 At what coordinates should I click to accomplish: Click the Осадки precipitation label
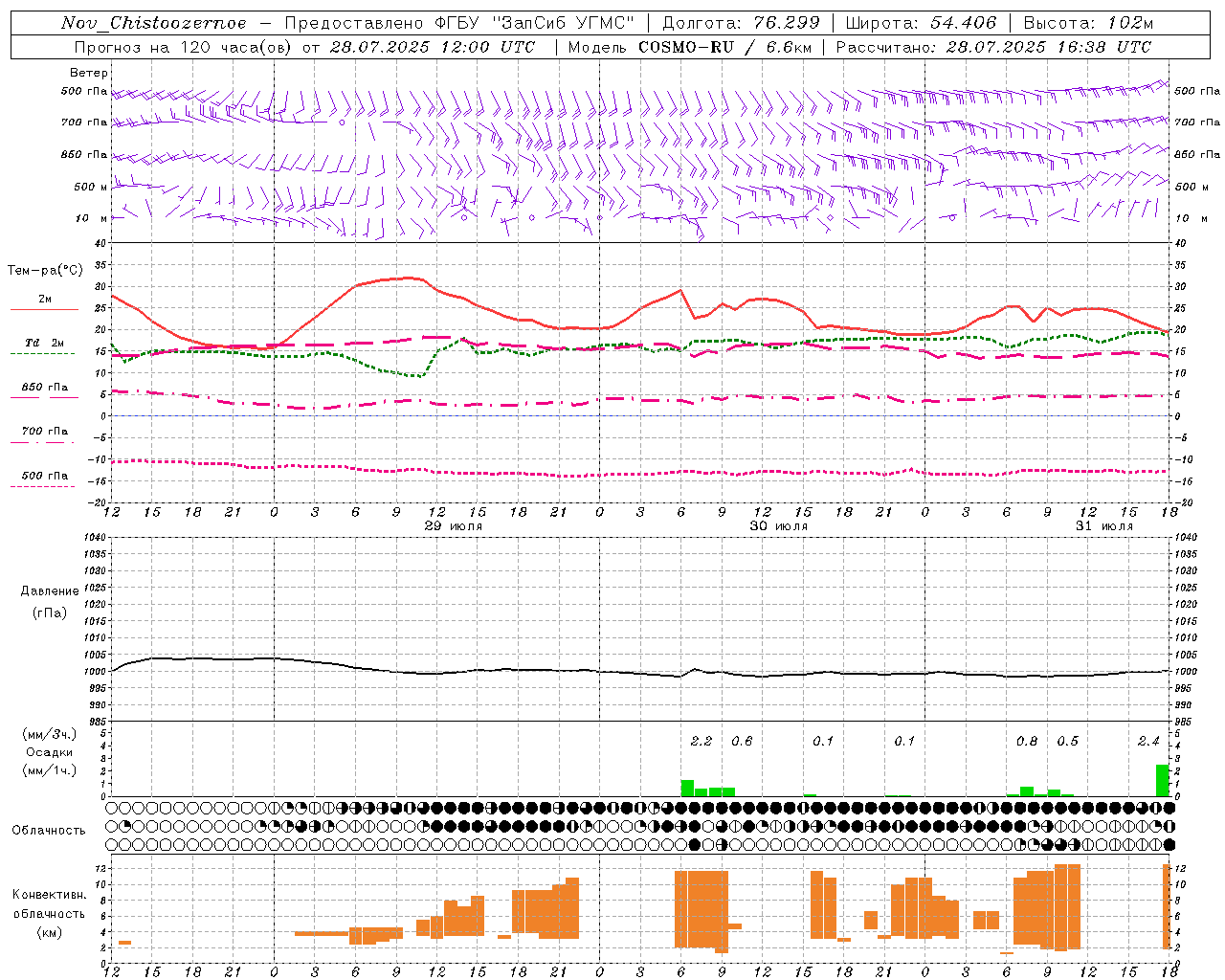click(x=50, y=752)
